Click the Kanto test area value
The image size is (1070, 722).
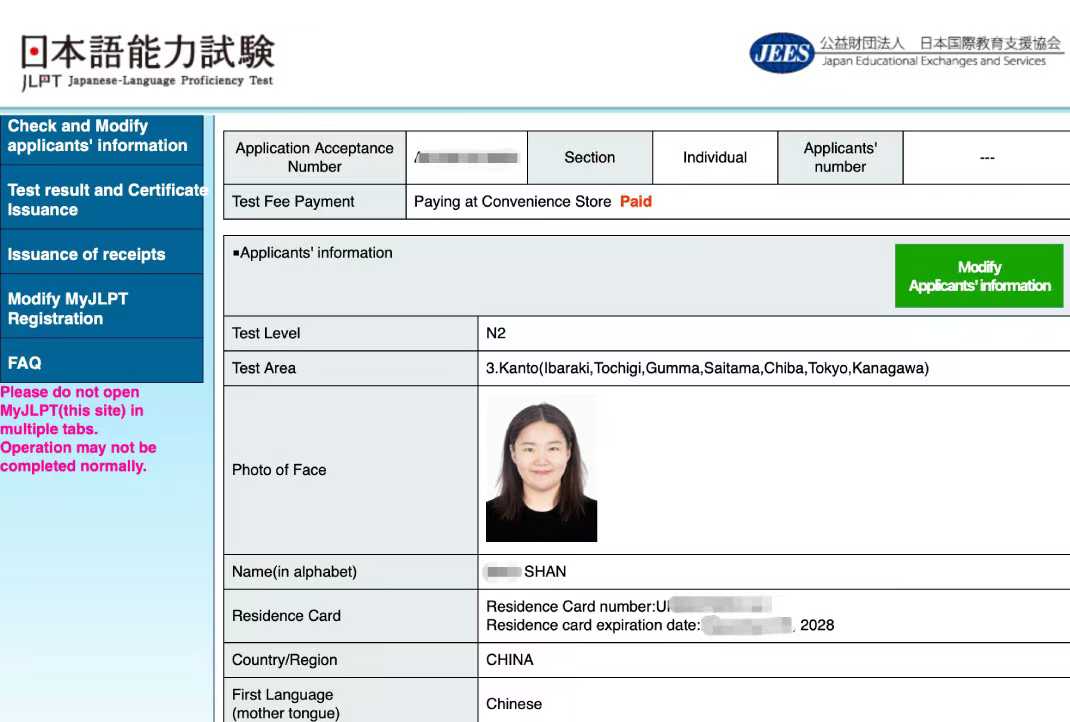[x=707, y=369]
